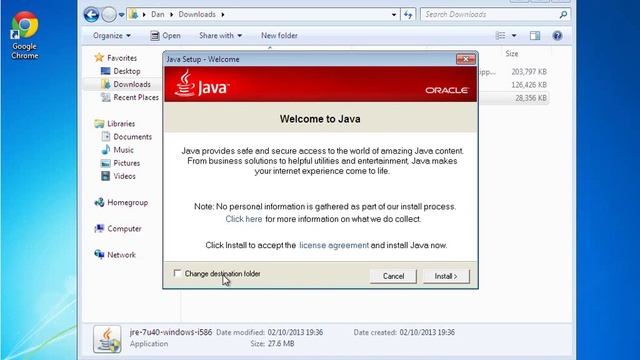
Task: Expand the view options dropdown arrow
Action: 514,36
